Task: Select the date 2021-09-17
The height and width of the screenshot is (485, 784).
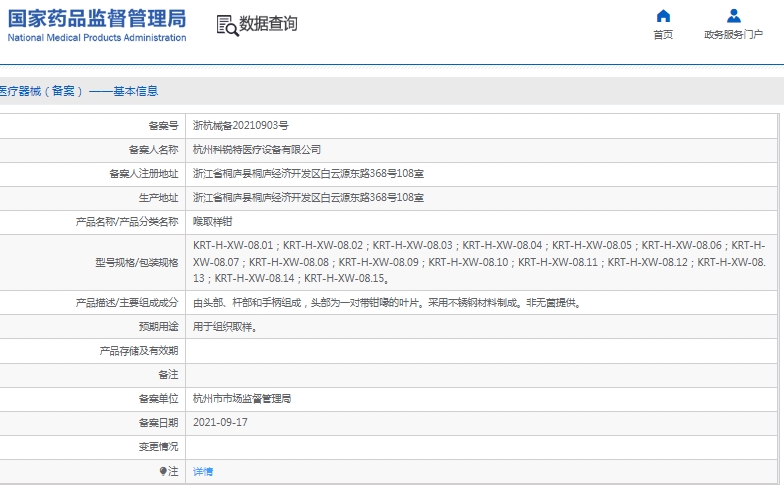Action: click(x=220, y=422)
